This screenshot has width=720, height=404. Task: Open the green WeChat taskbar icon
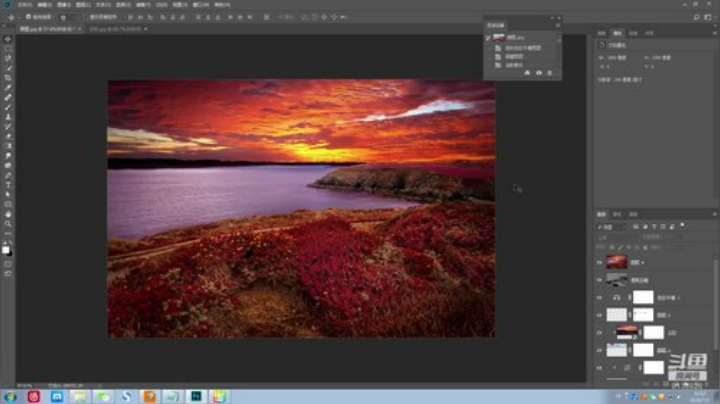103,397
